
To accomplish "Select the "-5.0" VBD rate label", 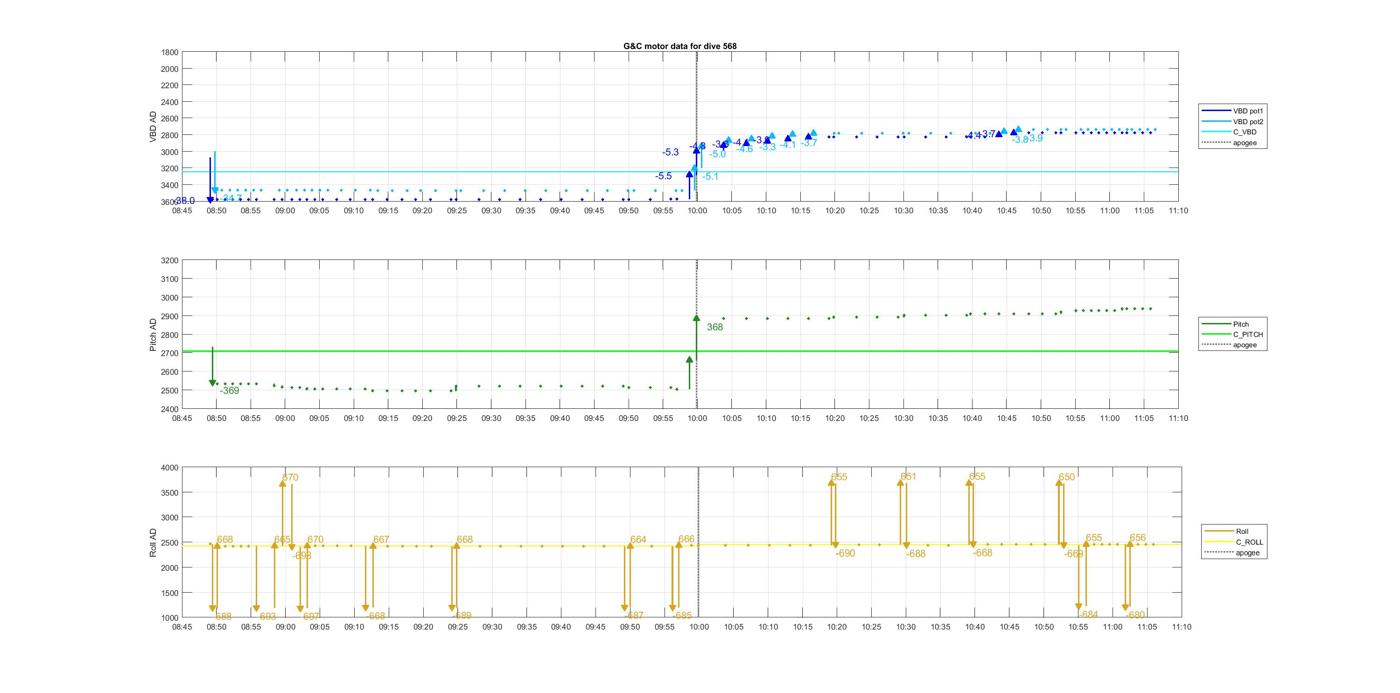I will pyautogui.click(x=718, y=154).
